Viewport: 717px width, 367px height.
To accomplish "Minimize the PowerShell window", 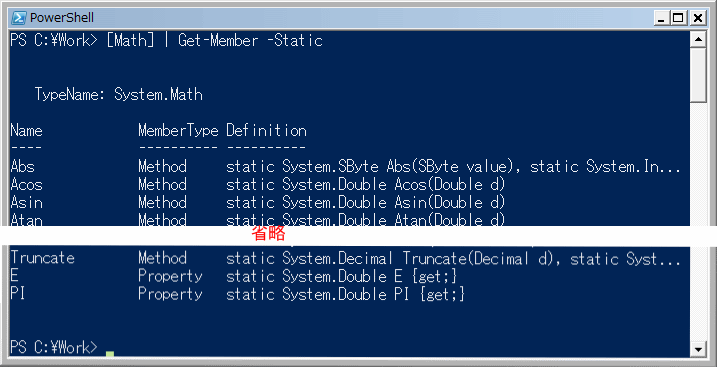I will click(661, 18).
